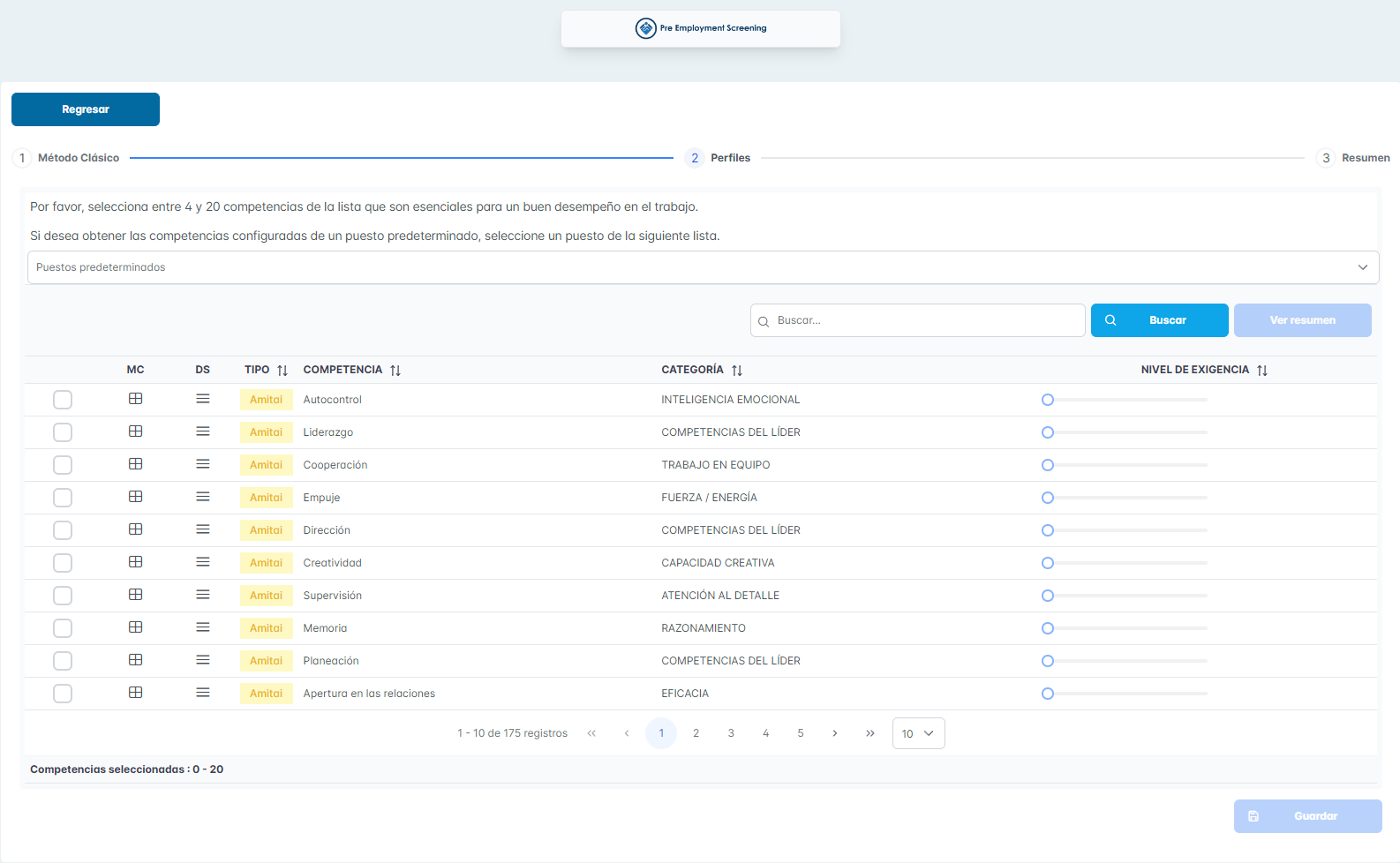Open the rows-per-page dropdown showing 10
Screen dimensions: 1400x863
coord(918,733)
